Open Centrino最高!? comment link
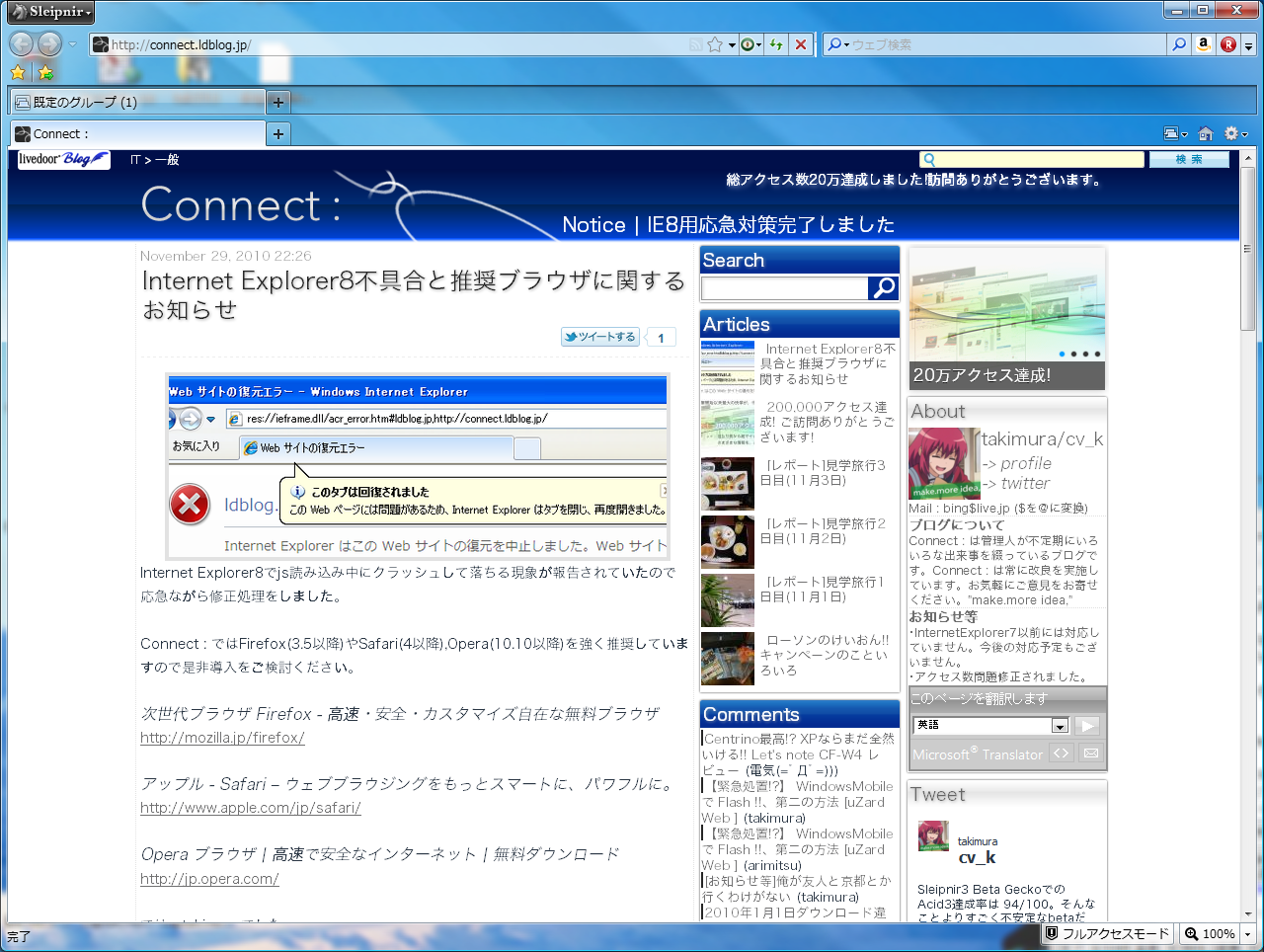This screenshot has height=952, width=1264. [800, 754]
